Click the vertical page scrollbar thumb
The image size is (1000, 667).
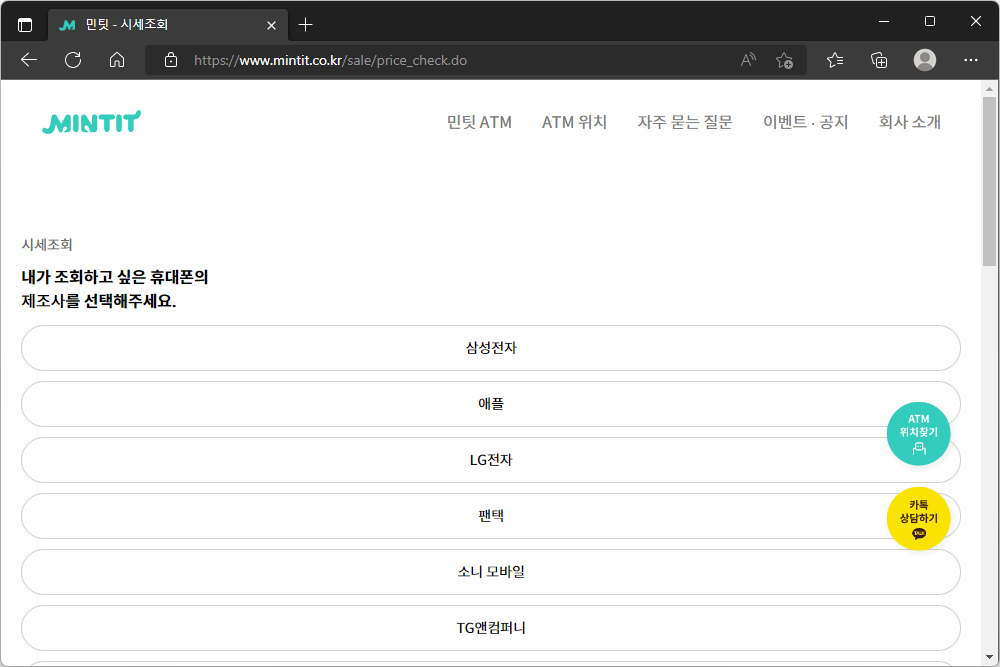pyautogui.click(x=989, y=182)
